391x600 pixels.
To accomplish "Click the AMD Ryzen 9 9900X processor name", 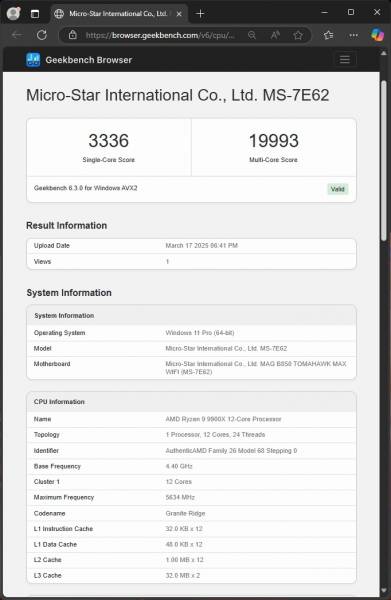I will coord(223,419).
